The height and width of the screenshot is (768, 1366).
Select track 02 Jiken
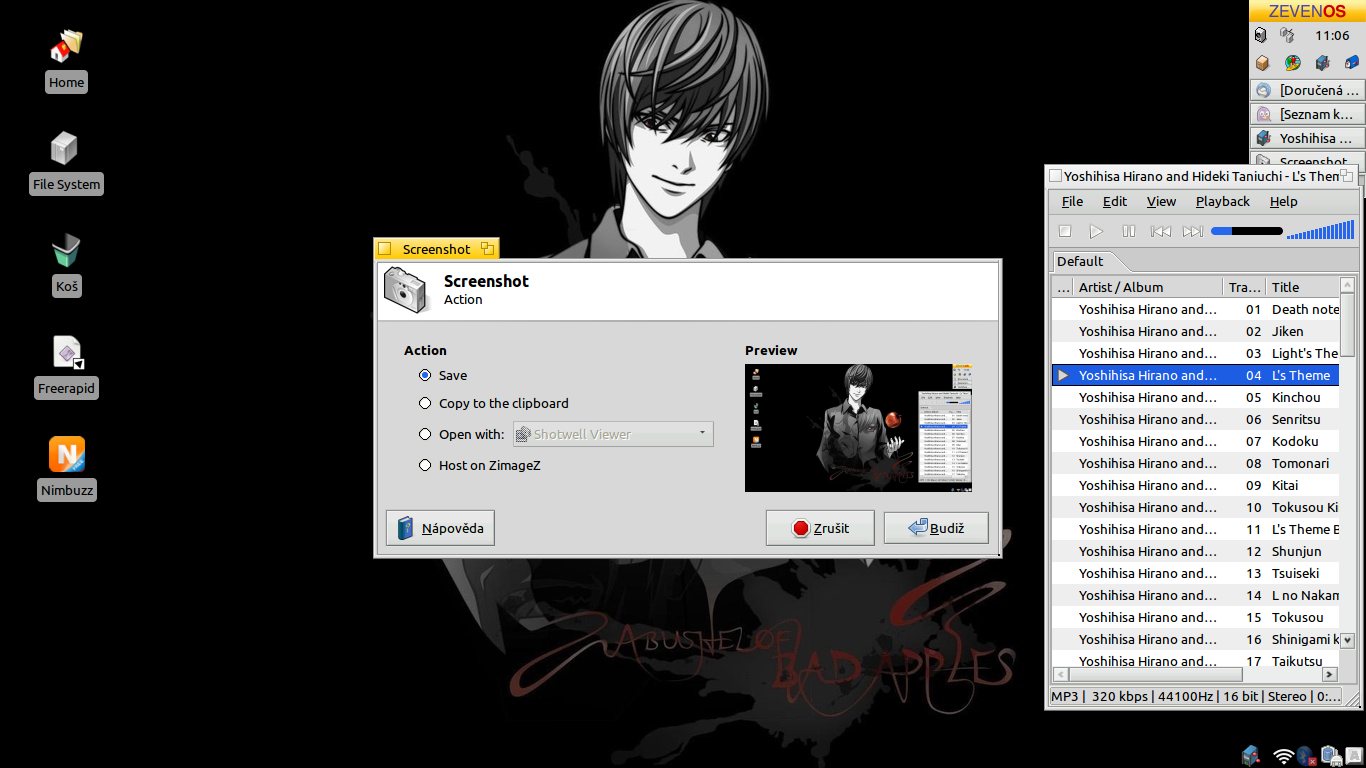click(x=1195, y=331)
